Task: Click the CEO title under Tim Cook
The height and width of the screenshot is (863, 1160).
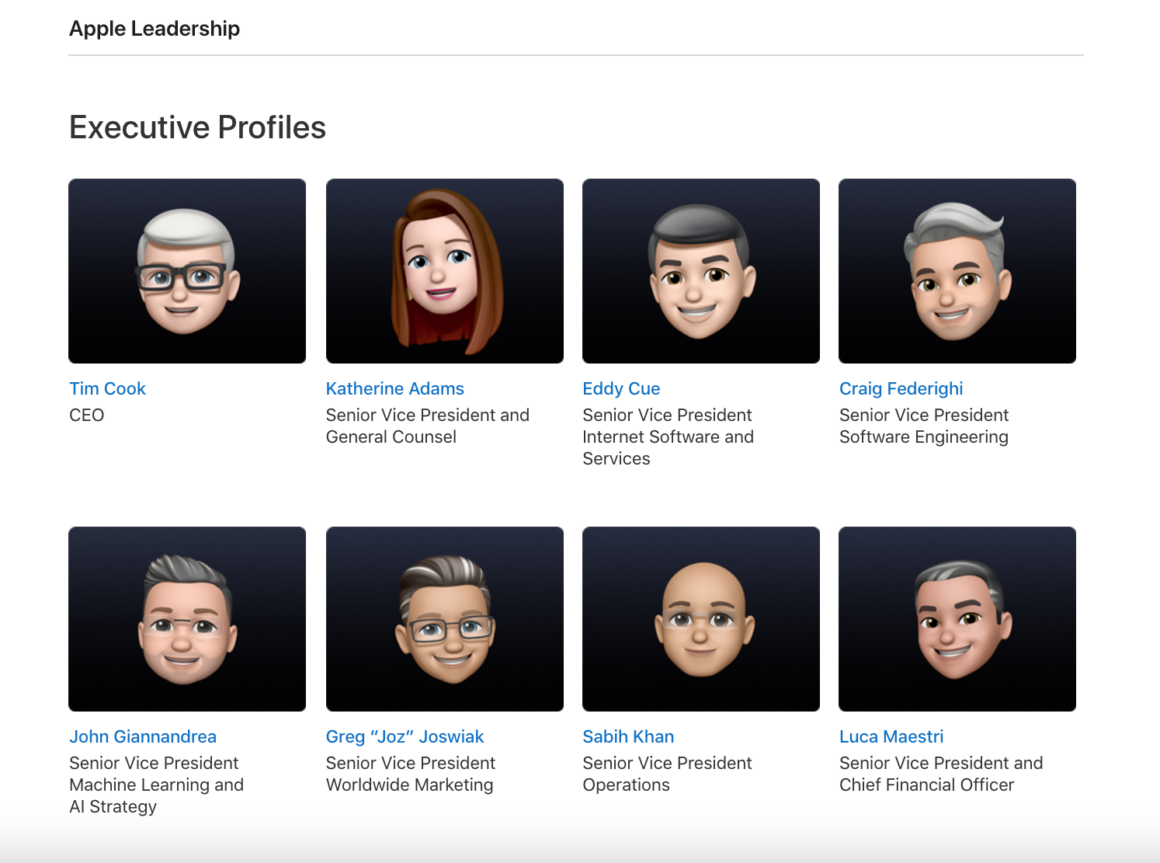Action: [x=86, y=415]
